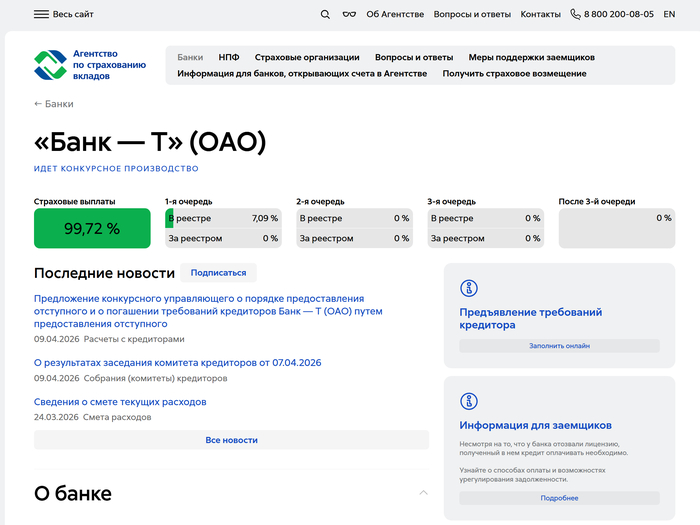
Task: Open 'Вопросы и ответы' in the top bar
Action: coord(472,14)
